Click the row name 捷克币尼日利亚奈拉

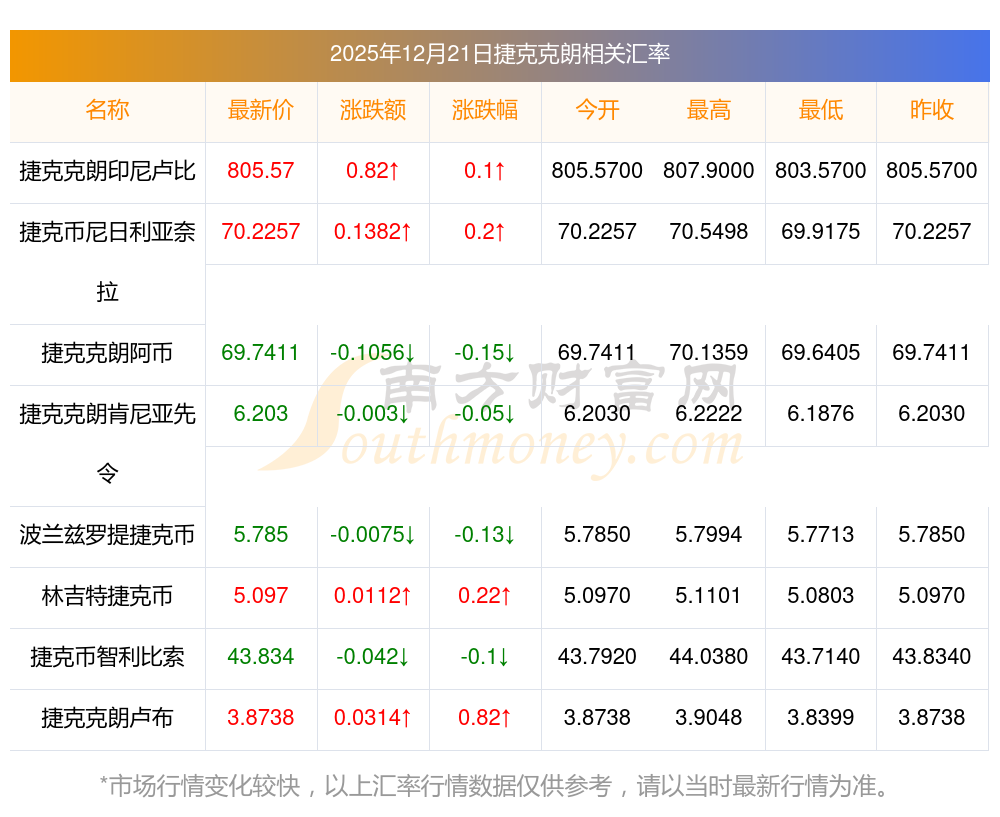tap(107, 262)
